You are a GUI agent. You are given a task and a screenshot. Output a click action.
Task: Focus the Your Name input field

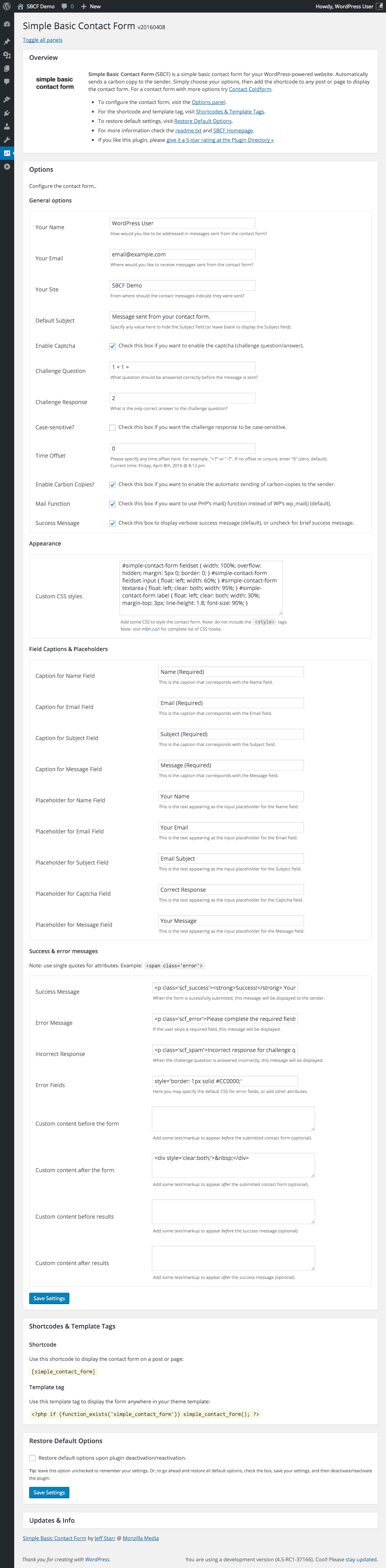point(182,223)
